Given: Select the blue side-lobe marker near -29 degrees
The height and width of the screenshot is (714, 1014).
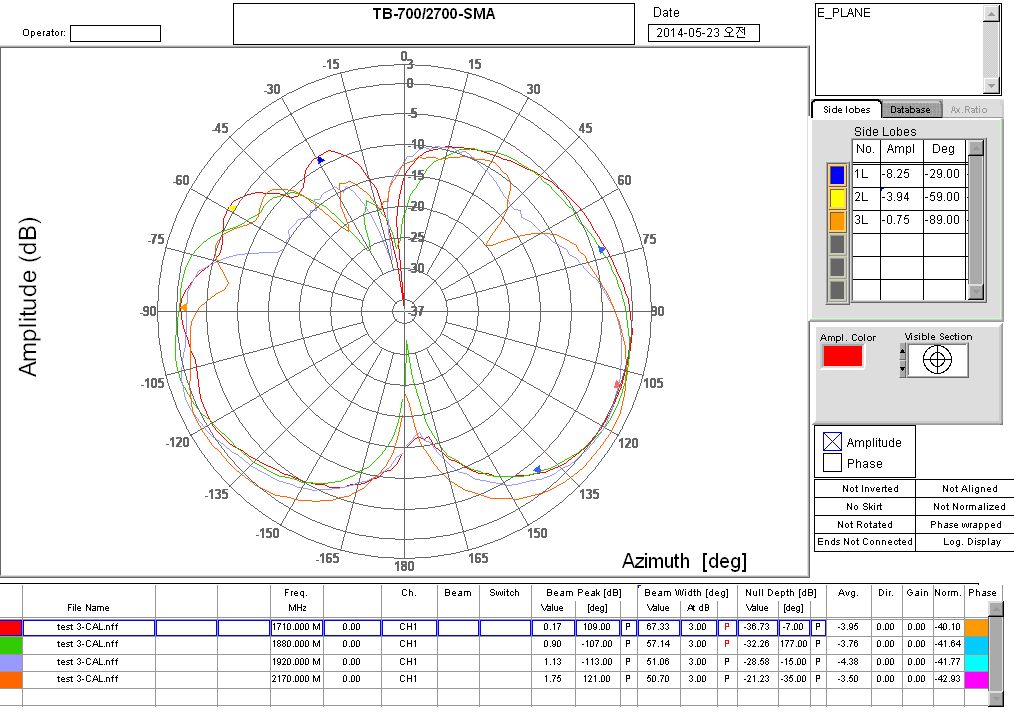Looking at the screenshot, I should pyautogui.click(x=321, y=160).
